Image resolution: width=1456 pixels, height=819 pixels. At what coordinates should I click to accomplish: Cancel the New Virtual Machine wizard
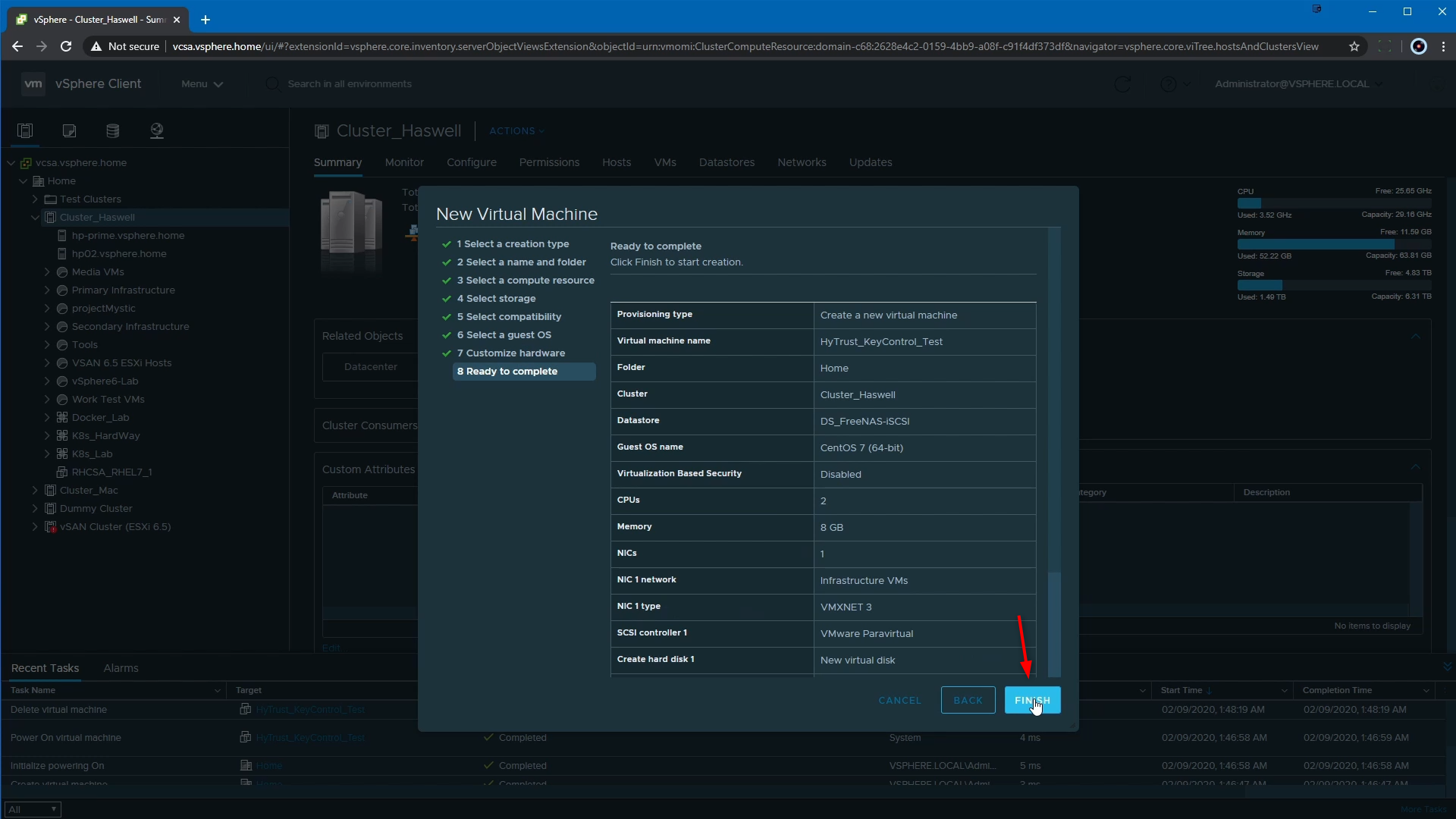(899, 700)
